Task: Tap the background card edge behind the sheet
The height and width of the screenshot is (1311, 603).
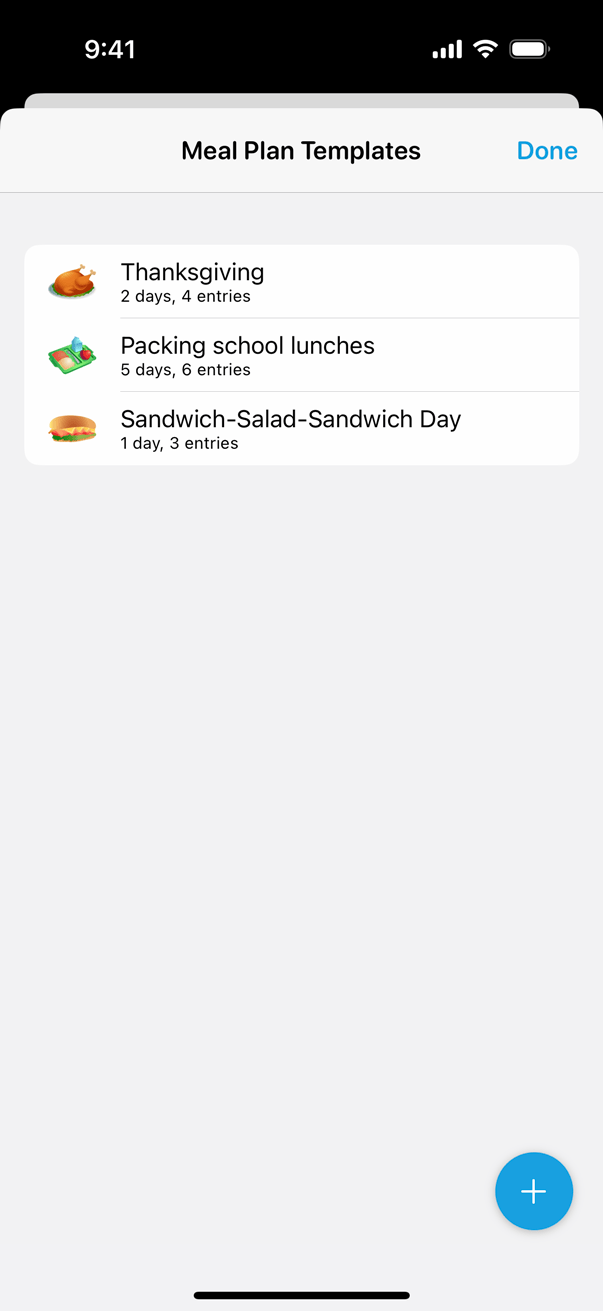Action: click(301, 100)
